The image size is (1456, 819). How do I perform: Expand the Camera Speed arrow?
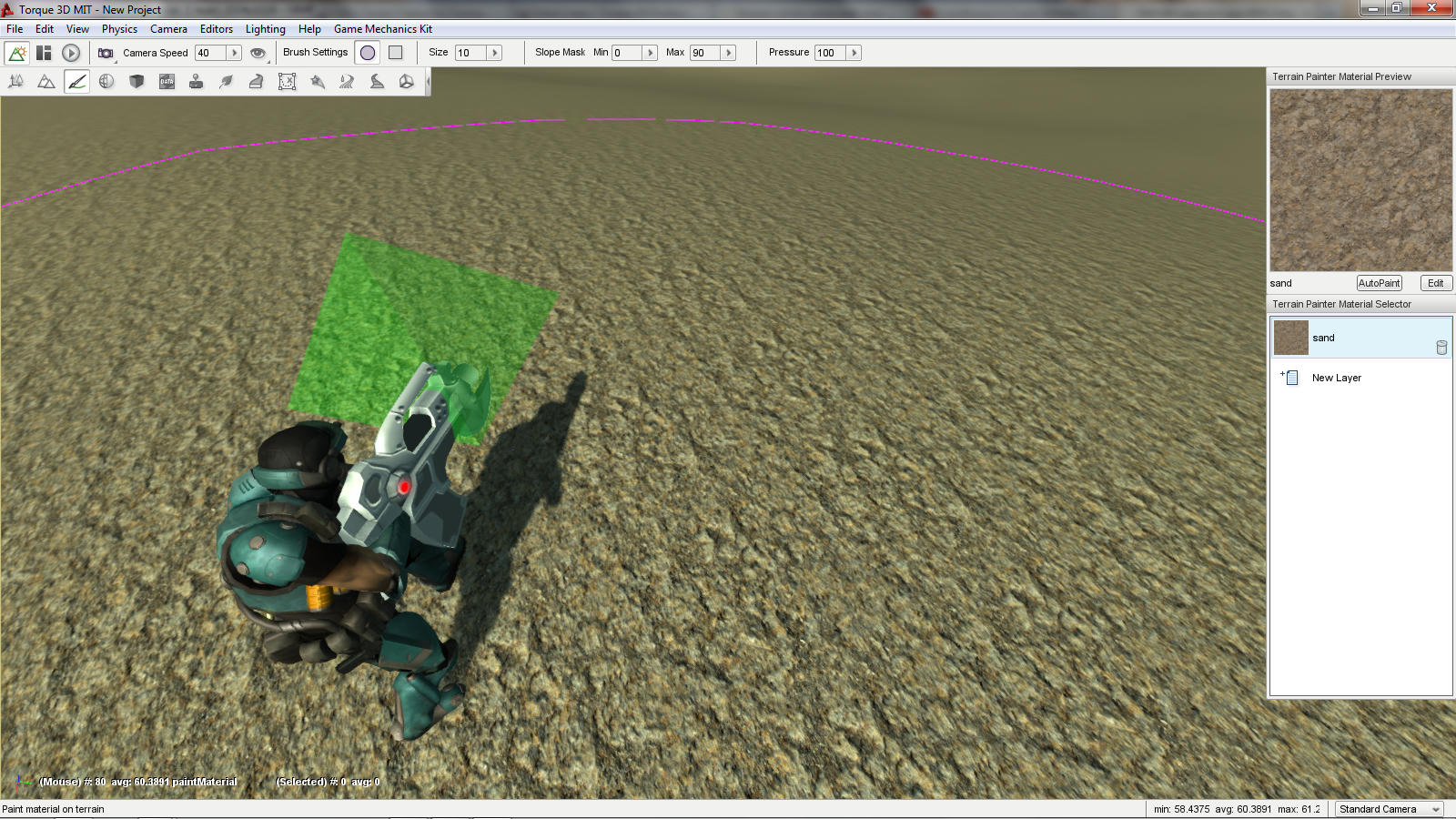point(234,53)
